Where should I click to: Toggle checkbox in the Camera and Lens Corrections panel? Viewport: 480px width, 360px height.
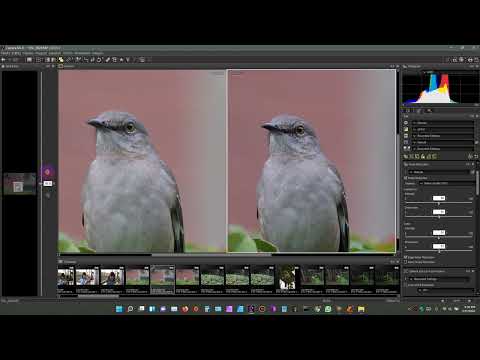(x=406, y=285)
